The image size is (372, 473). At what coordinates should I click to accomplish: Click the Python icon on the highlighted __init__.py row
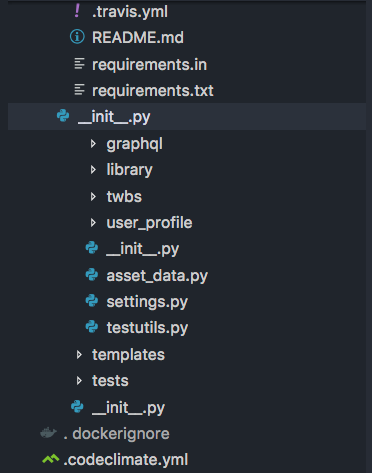pyautogui.click(x=63, y=116)
